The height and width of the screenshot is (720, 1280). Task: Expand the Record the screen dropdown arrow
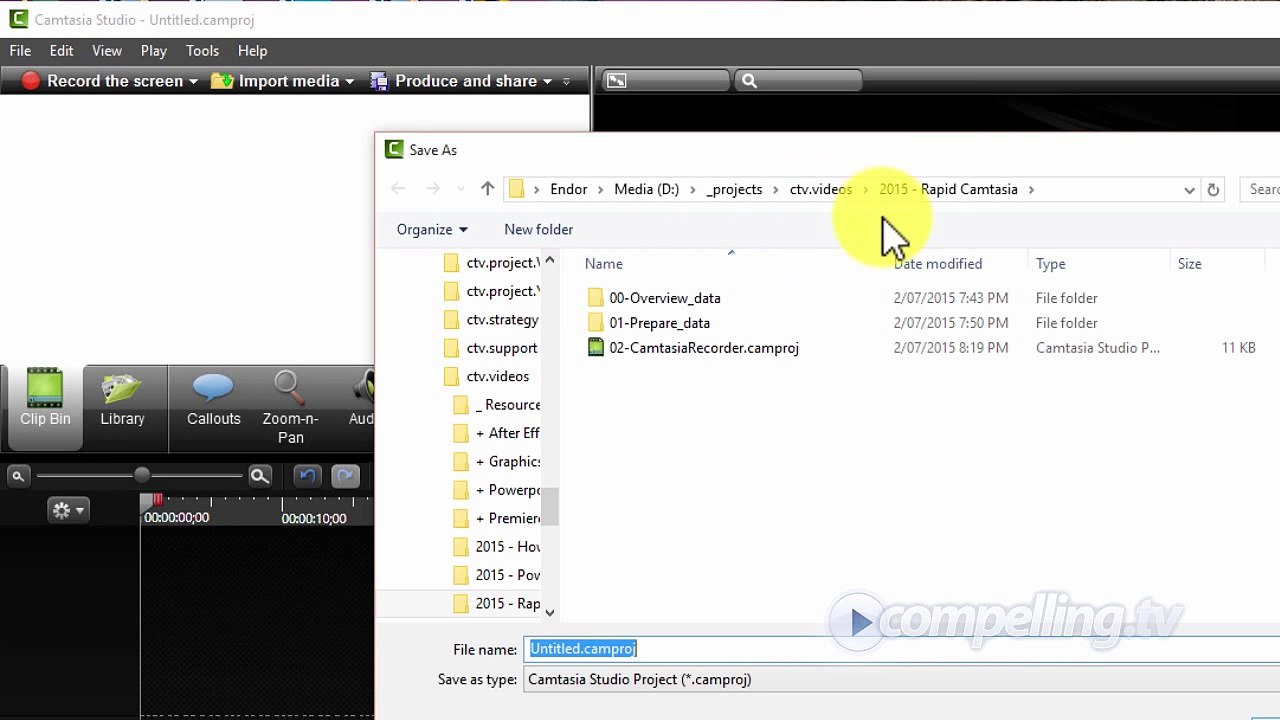[x=193, y=82]
